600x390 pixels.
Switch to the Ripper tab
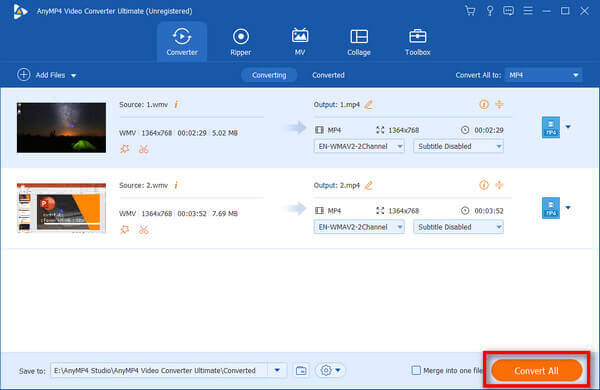tap(241, 42)
